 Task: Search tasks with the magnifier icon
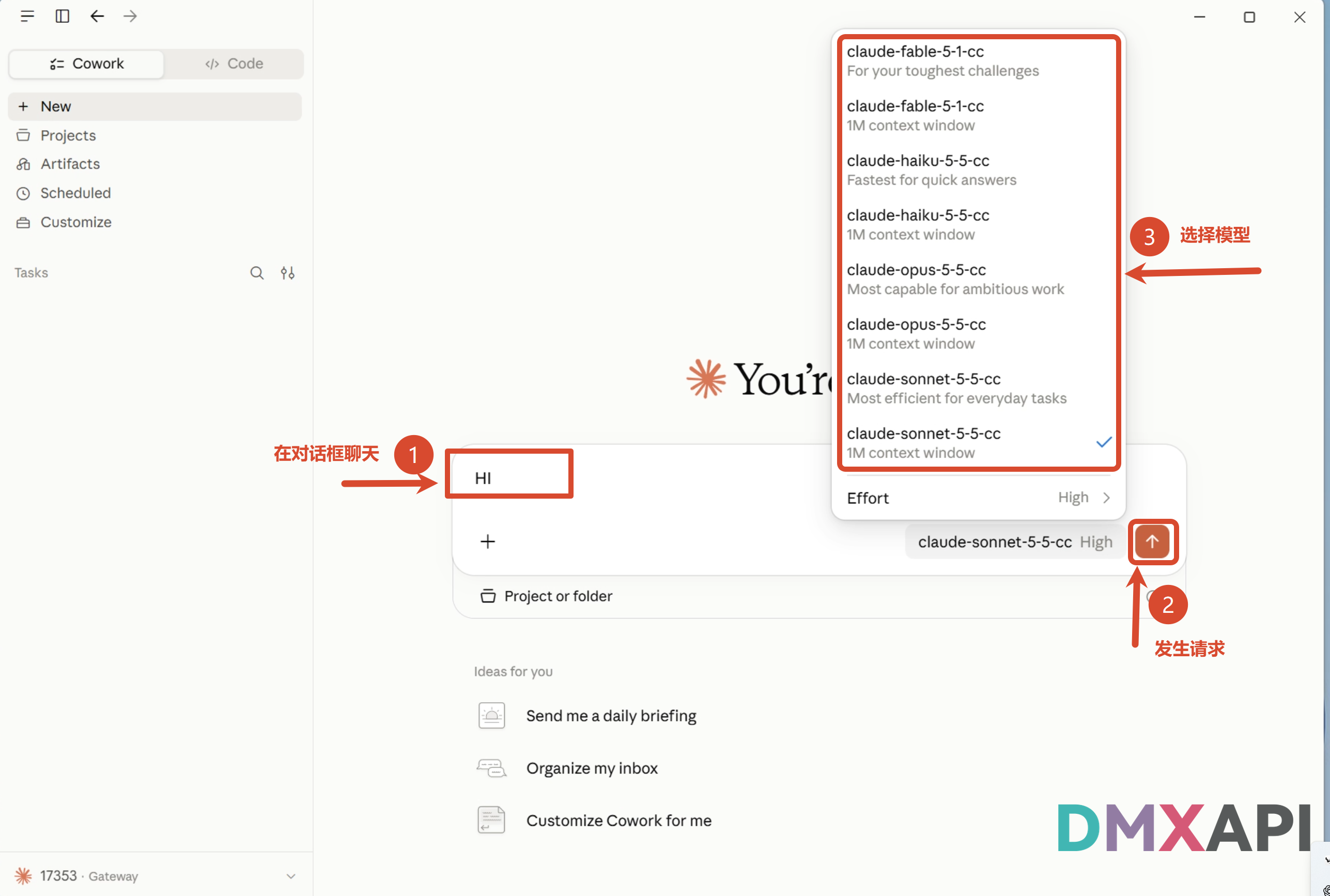point(257,273)
